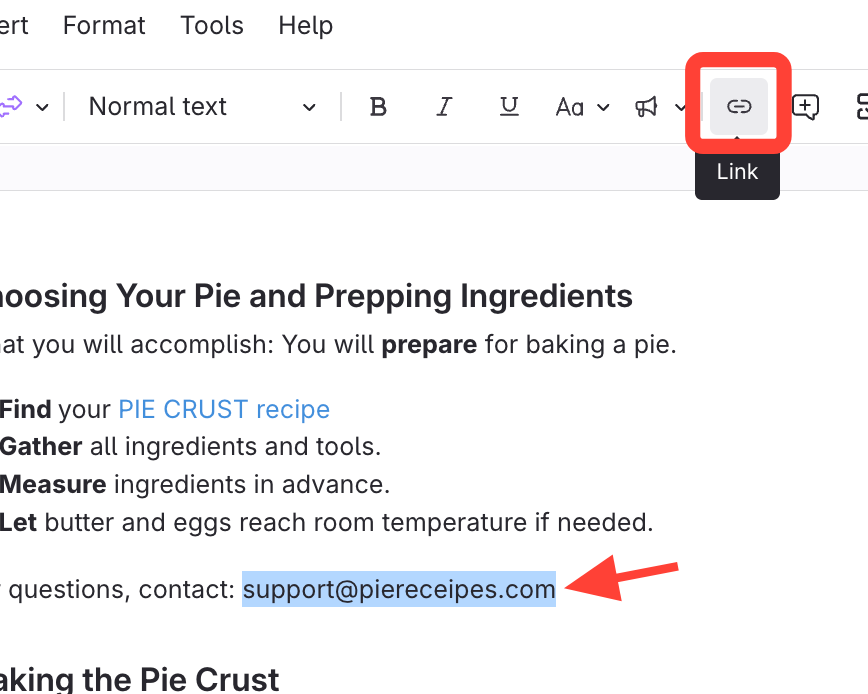Click the Link toolbar icon

click(x=738, y=106)
